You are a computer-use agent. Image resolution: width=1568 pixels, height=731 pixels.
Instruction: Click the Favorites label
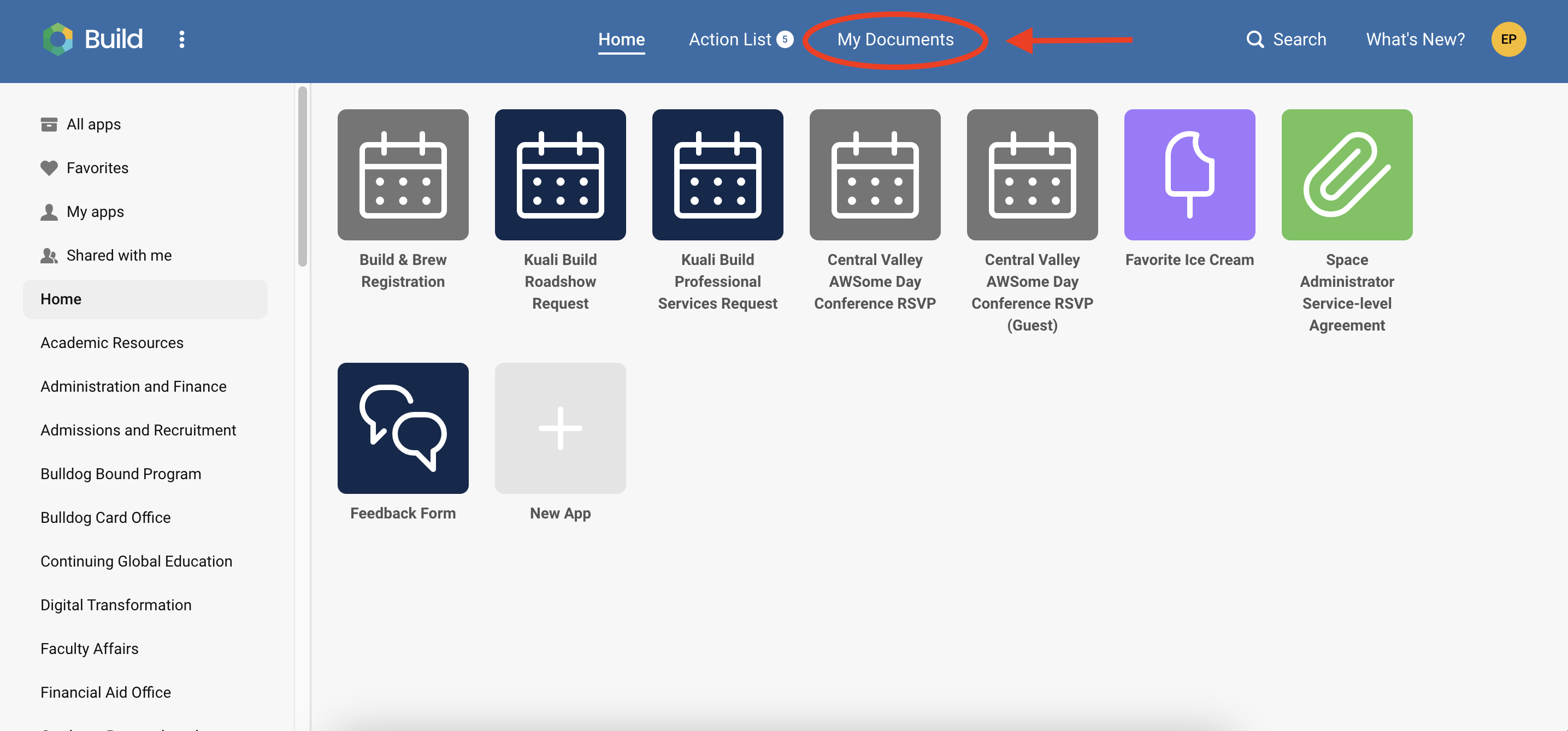coord(97,168)
